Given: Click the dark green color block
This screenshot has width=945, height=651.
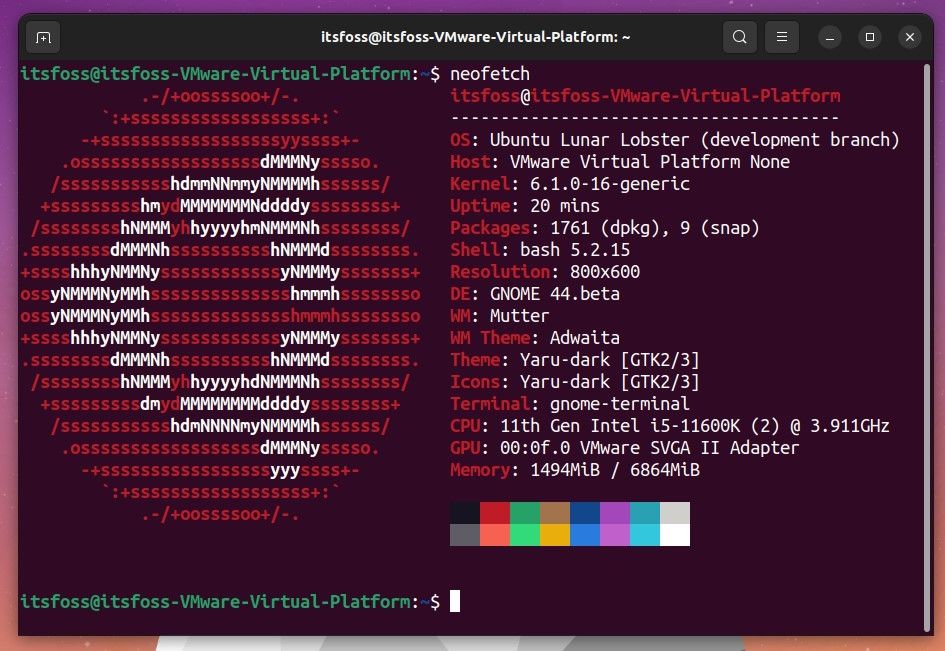Looking at the screenshot, I should (525, 513).
